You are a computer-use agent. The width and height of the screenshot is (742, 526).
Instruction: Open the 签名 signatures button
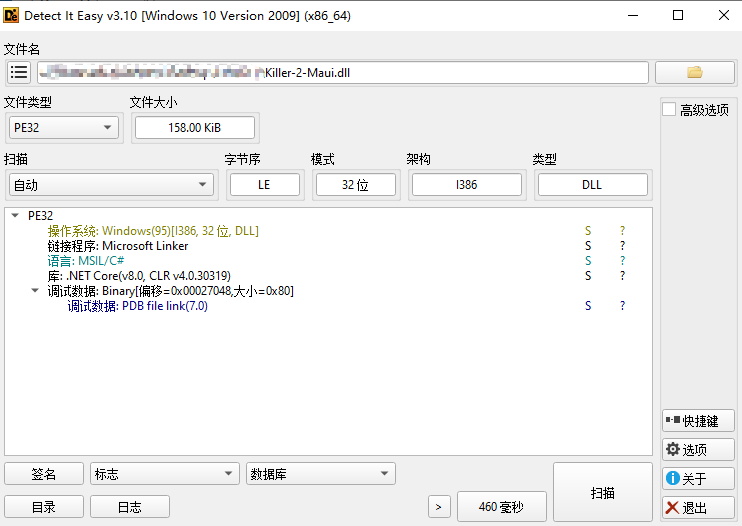coord(44,473)
